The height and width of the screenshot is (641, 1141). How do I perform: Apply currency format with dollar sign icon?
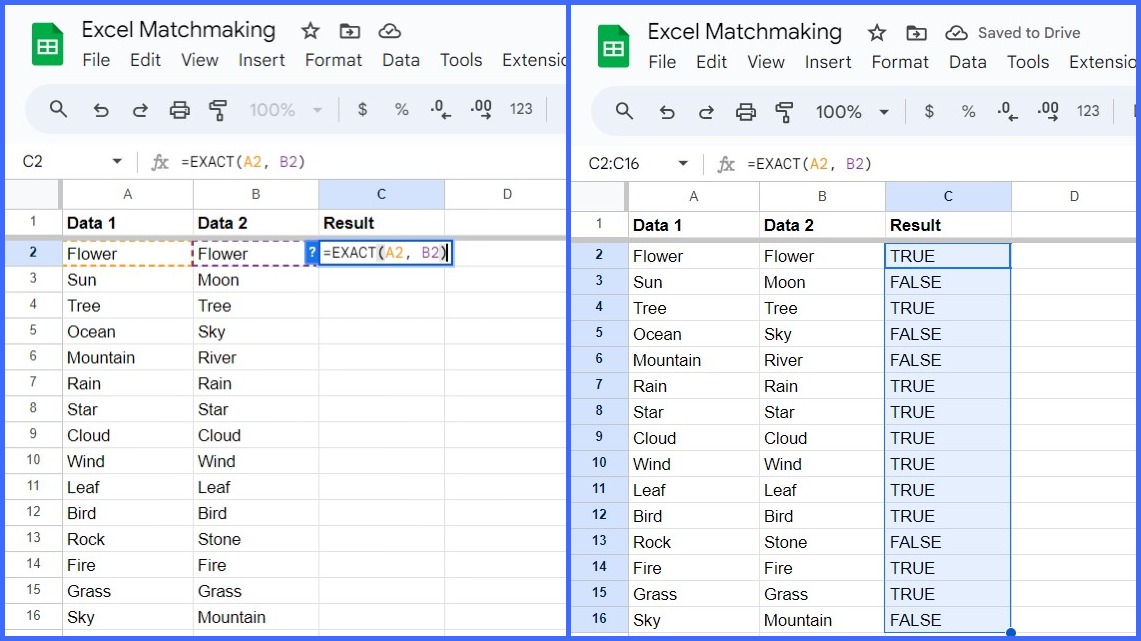point(362,109)
